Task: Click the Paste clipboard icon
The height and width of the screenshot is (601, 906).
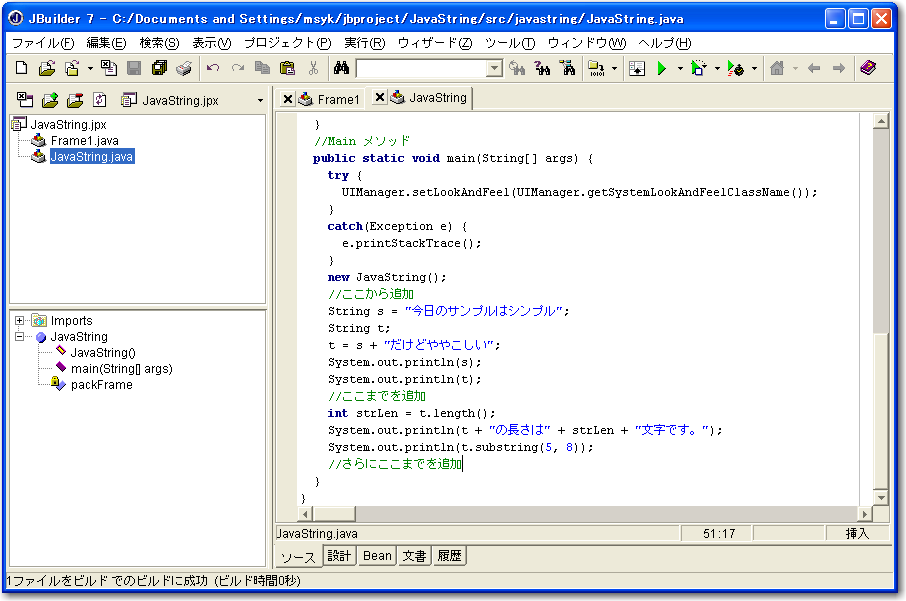Action: pyautogui.click(x=287, y=68)
